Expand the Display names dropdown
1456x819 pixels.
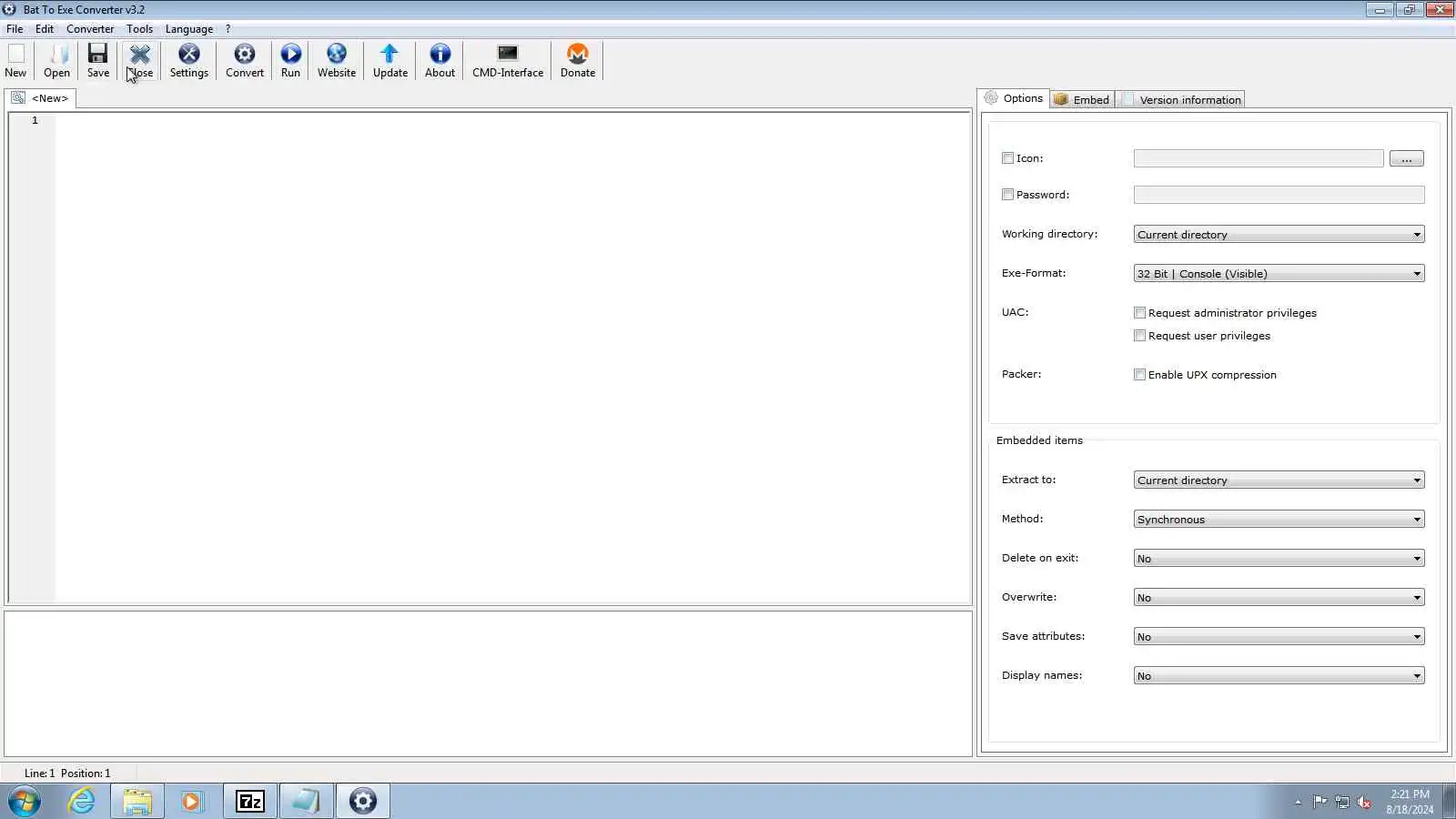tap(1279, 676)
